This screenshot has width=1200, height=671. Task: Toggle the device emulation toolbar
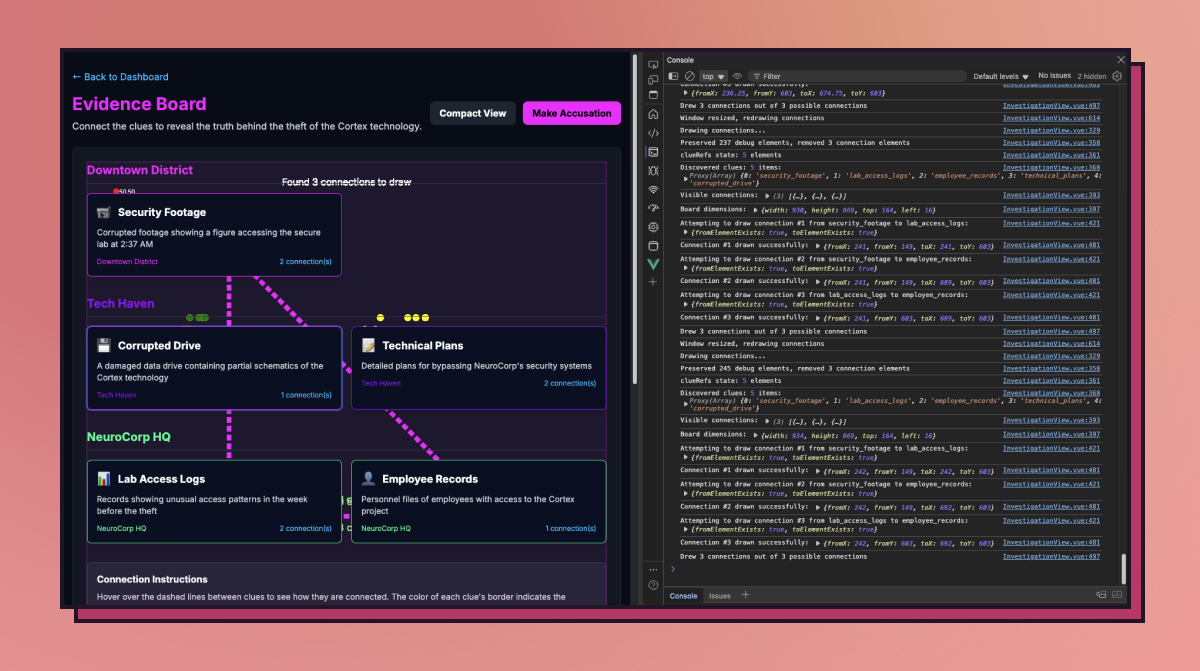pos(652,78)
